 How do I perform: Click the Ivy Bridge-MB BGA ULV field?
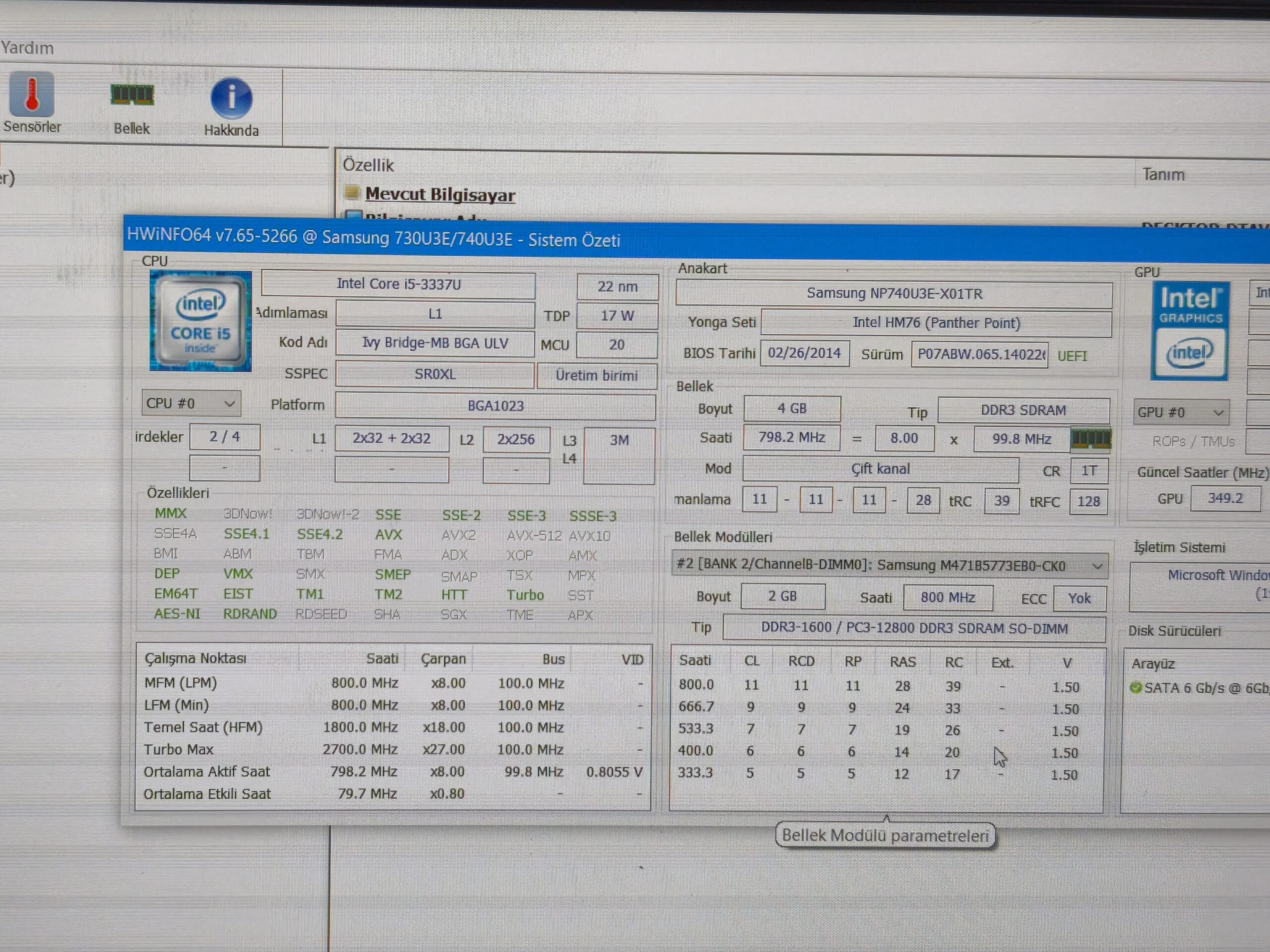tap(435, 343)
